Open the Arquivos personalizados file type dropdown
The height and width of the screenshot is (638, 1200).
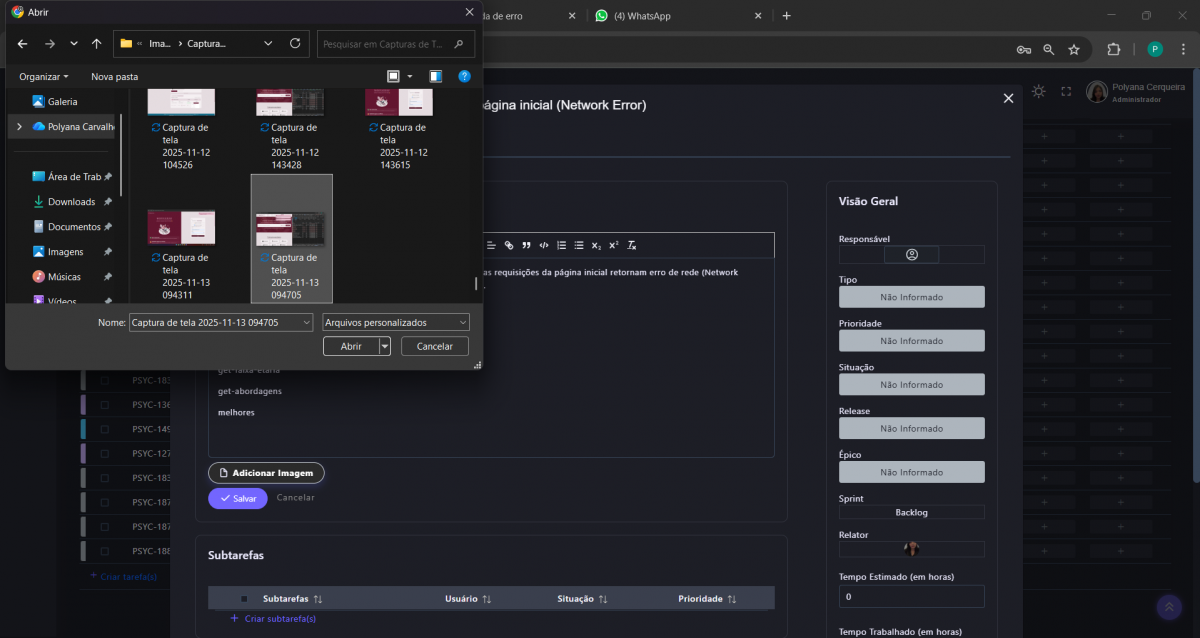pos(396,322)
